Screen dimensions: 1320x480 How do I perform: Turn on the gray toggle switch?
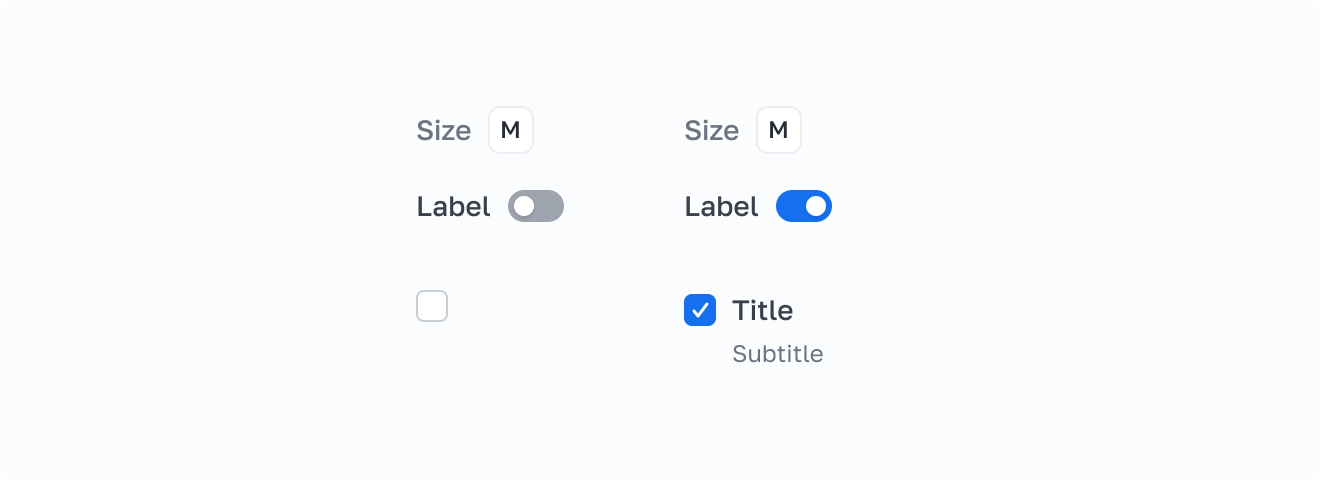[536, 206]
